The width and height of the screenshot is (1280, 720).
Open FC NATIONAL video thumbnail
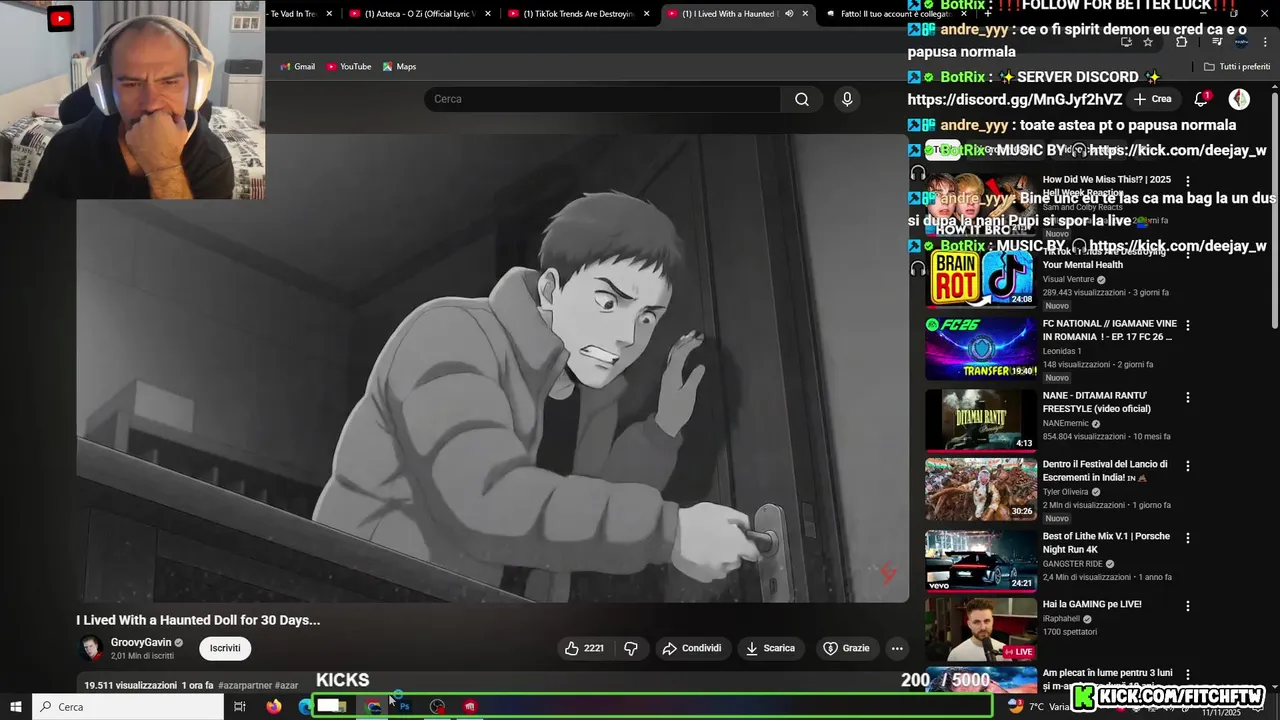981,349
